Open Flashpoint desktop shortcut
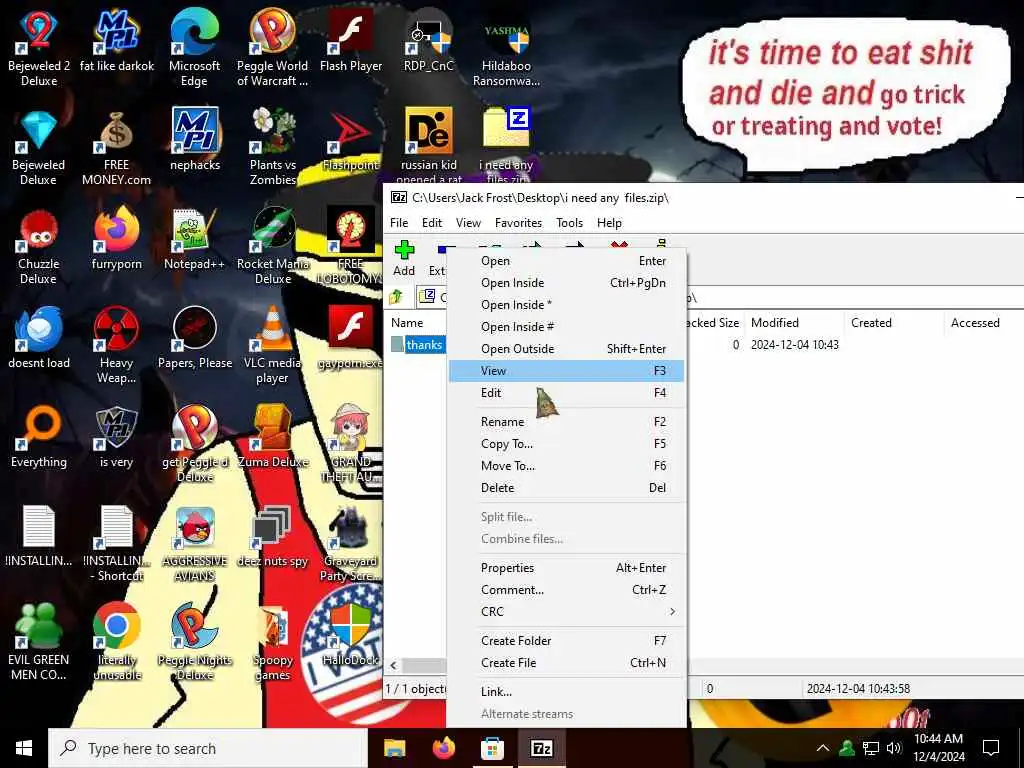1024x768 pixels. point(351,140)
